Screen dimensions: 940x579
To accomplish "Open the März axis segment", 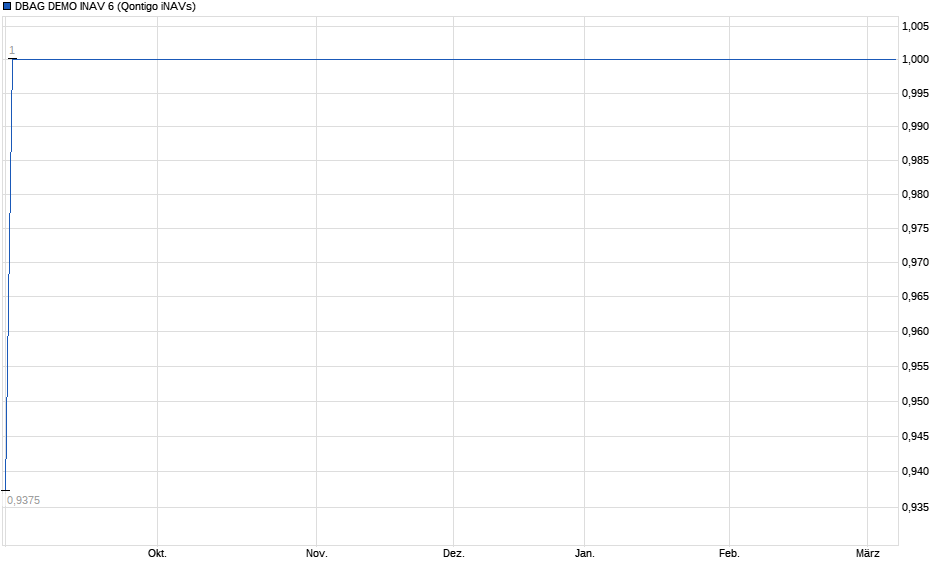I will 866,552.
